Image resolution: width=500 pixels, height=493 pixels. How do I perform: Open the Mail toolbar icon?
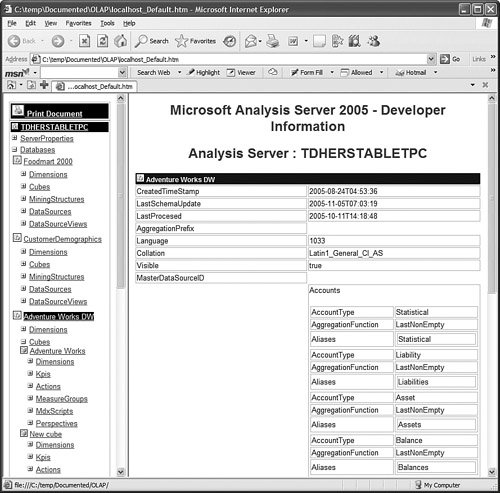point(251,41)
